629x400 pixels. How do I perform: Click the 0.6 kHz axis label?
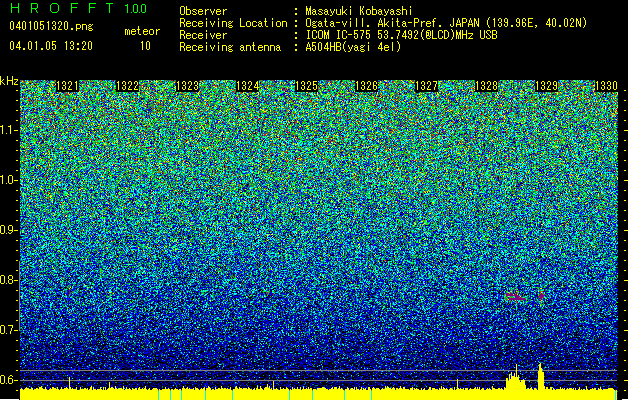7,380
